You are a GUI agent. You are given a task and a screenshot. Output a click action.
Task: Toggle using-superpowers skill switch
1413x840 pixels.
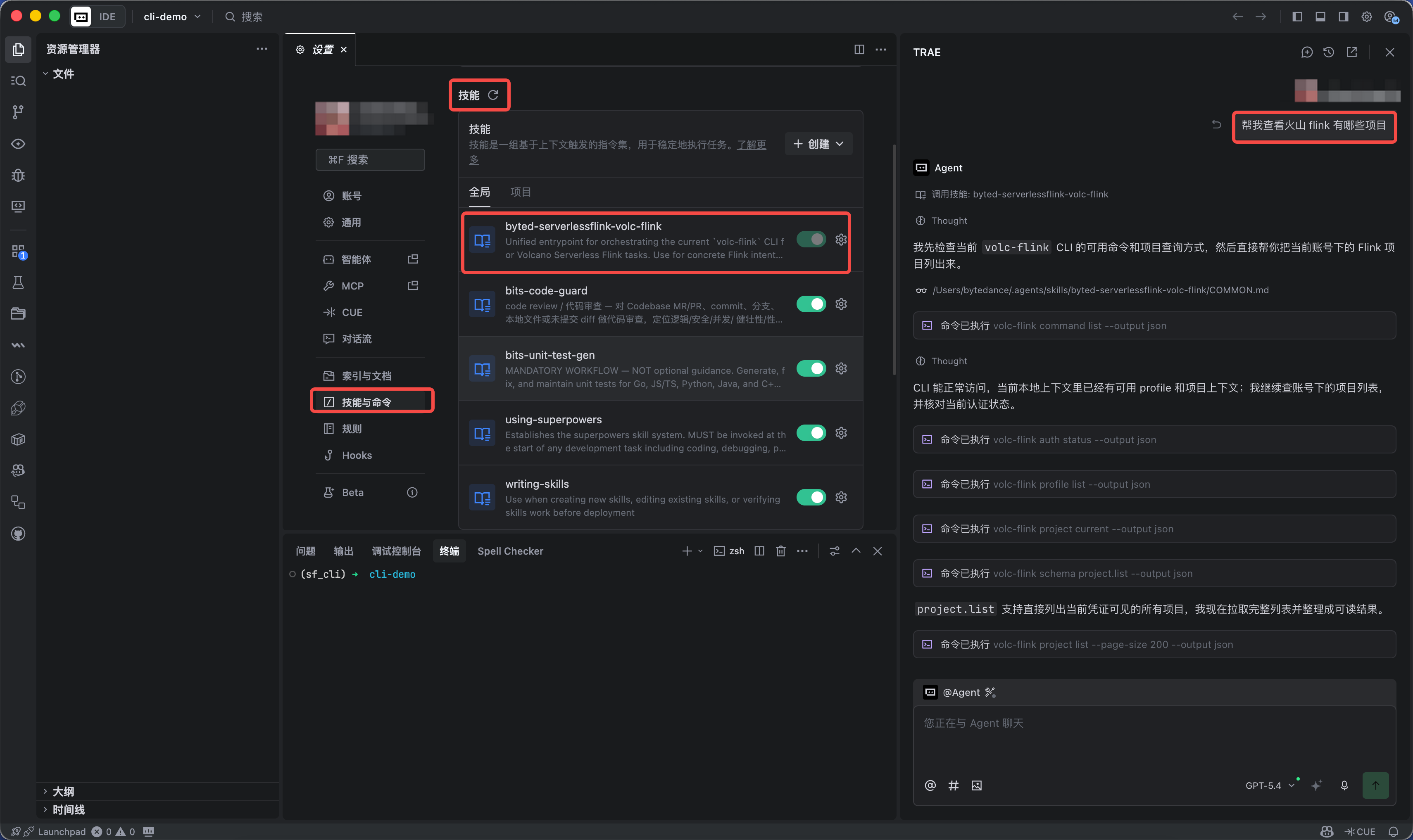pyautogui.click(x=811, y=433)
